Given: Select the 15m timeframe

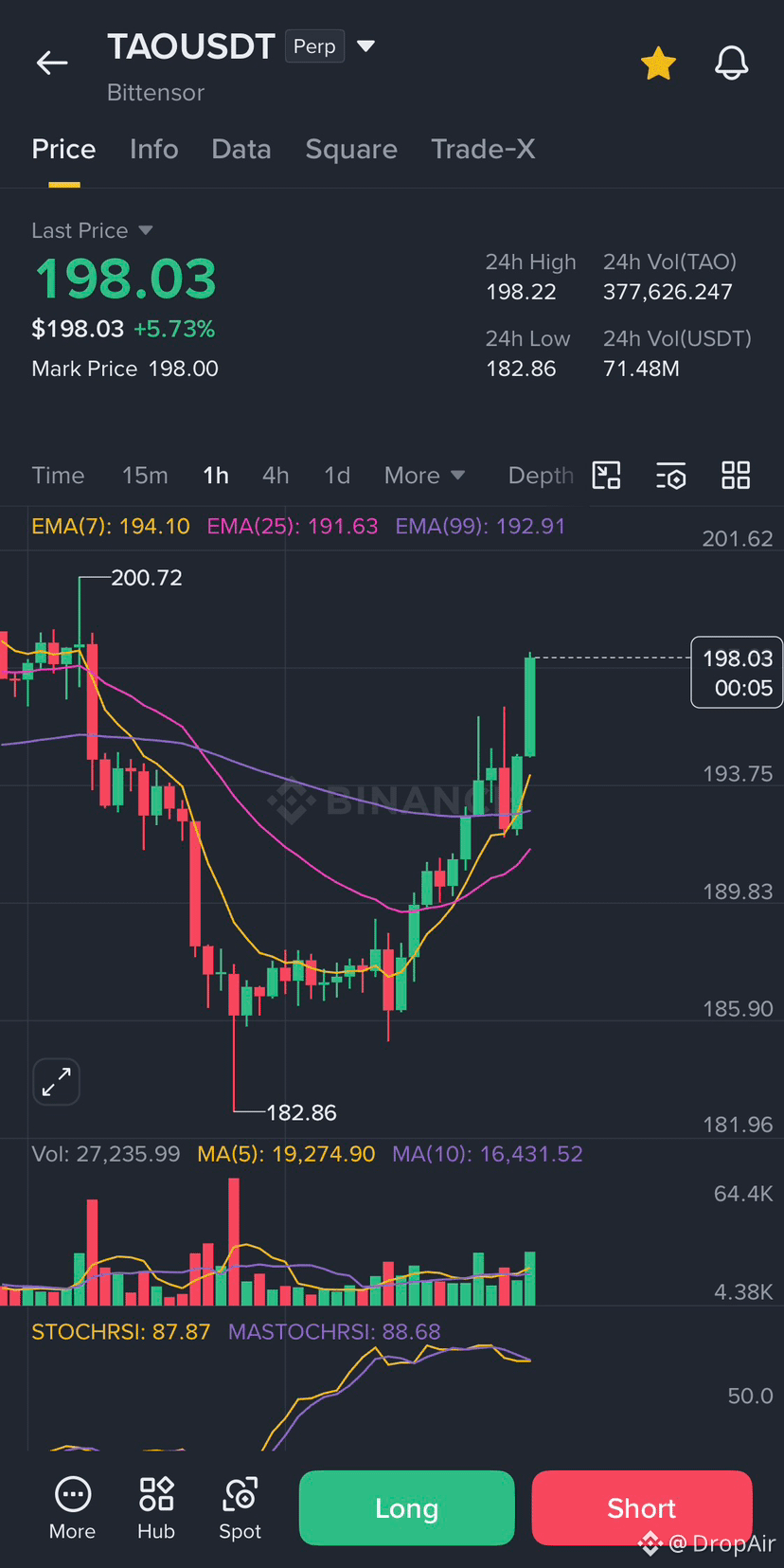Looking at the screenshot, I should [145, 475].
